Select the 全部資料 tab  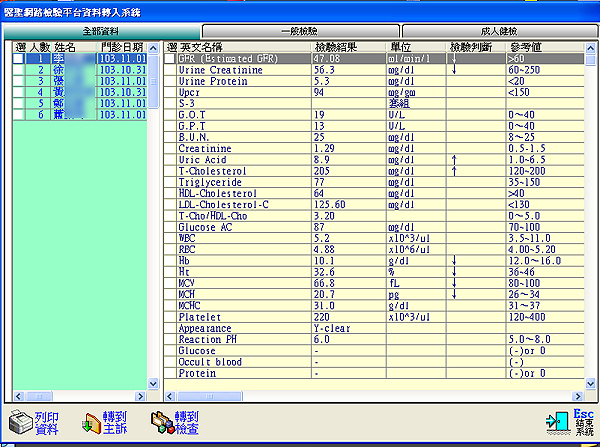pos(103,31)
